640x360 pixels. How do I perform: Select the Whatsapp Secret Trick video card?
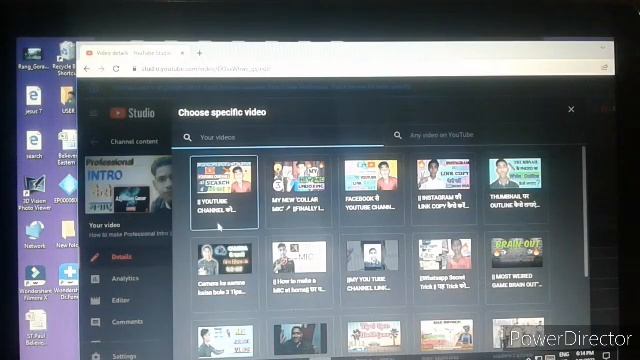click(x=445, y=268)
